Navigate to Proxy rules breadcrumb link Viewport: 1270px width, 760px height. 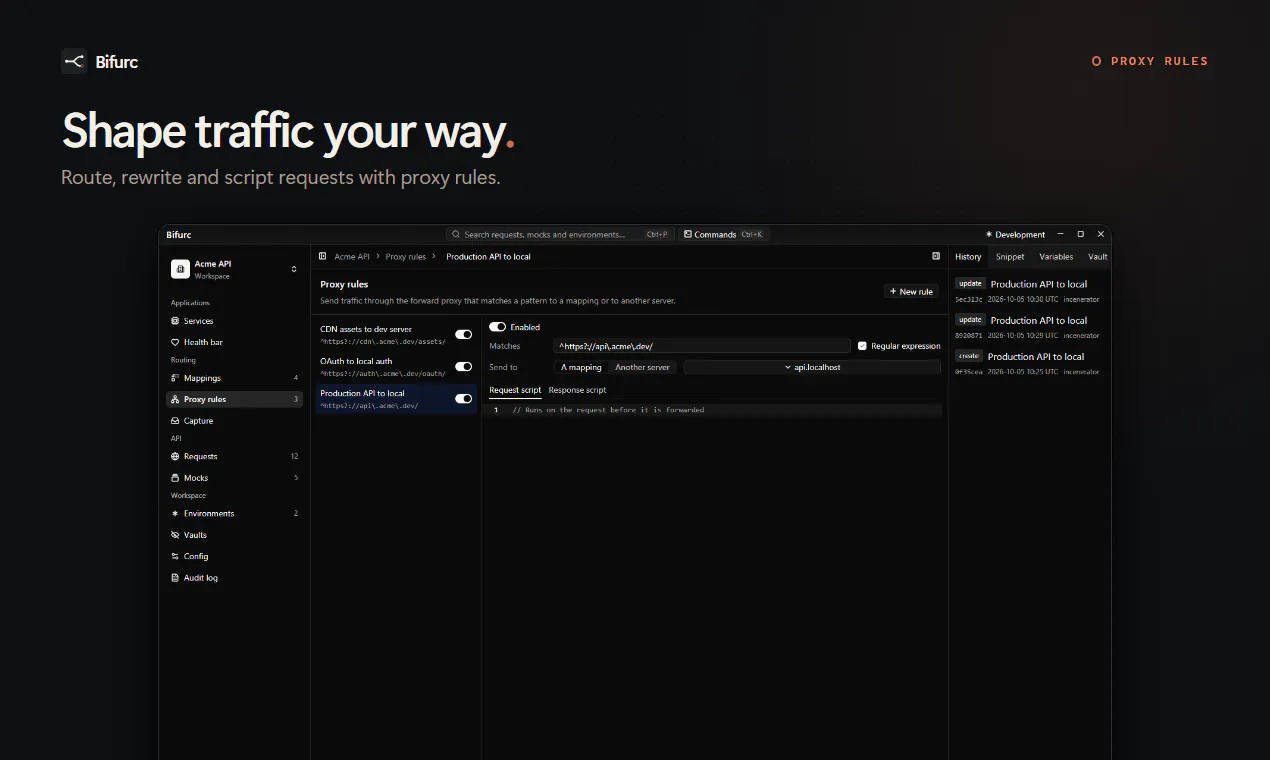tap(406, 257)
